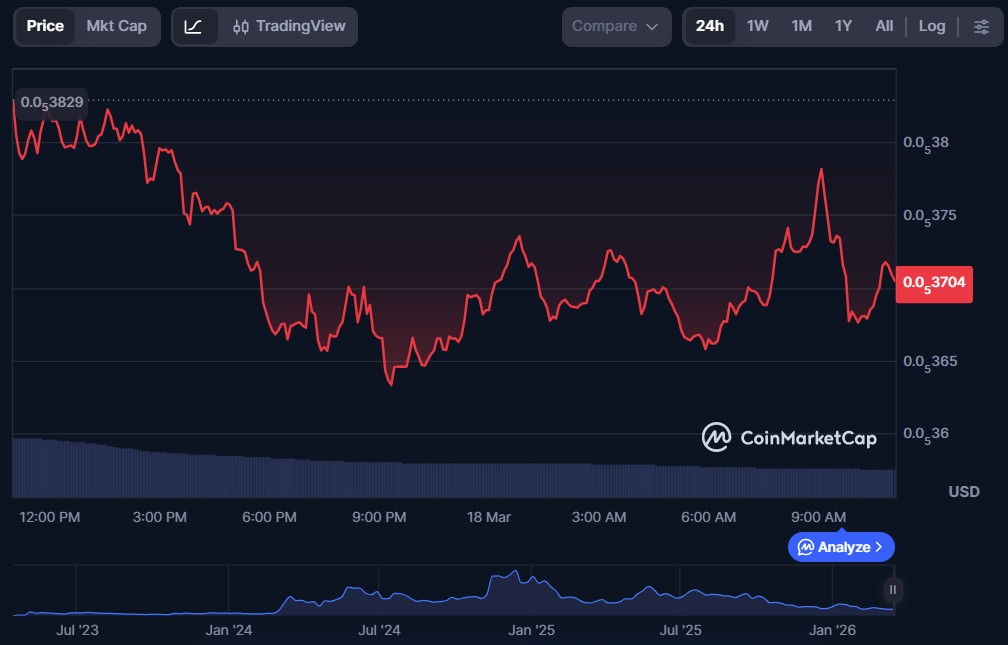1008x645 pixels.
Task: Display All time price history
Action: tap(884, 26)
